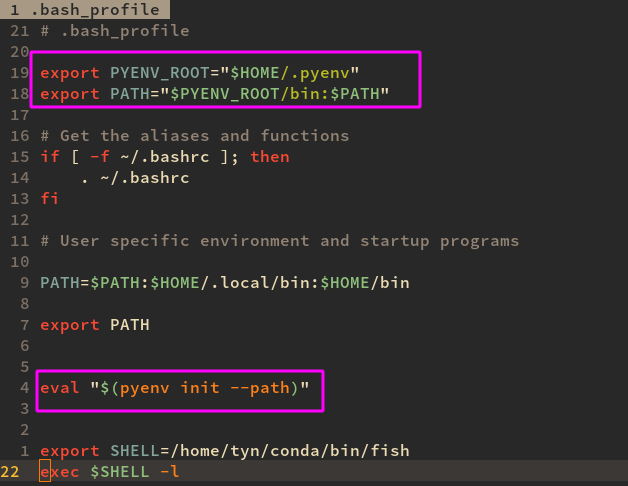Click the 'export PATH' line

click(x=95, y=325)
